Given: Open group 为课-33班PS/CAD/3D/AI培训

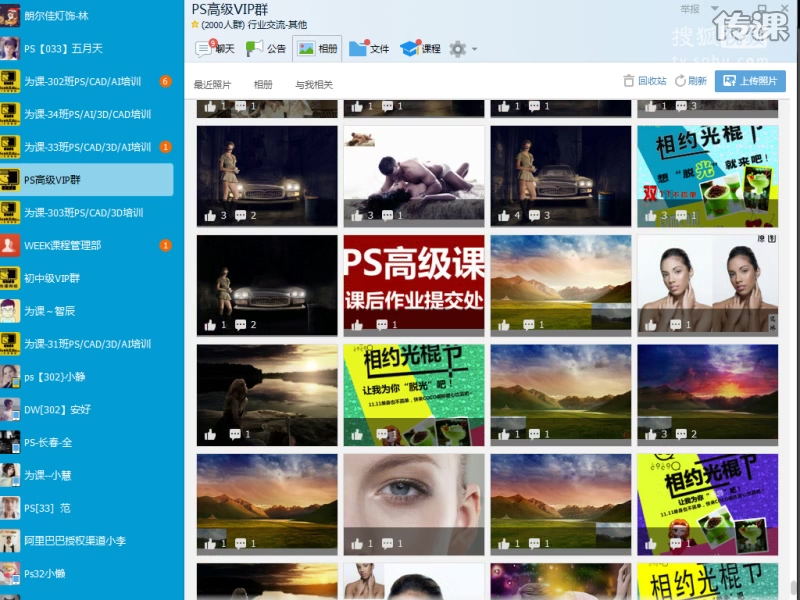Looking at the screenshot, I should point(87,147).
